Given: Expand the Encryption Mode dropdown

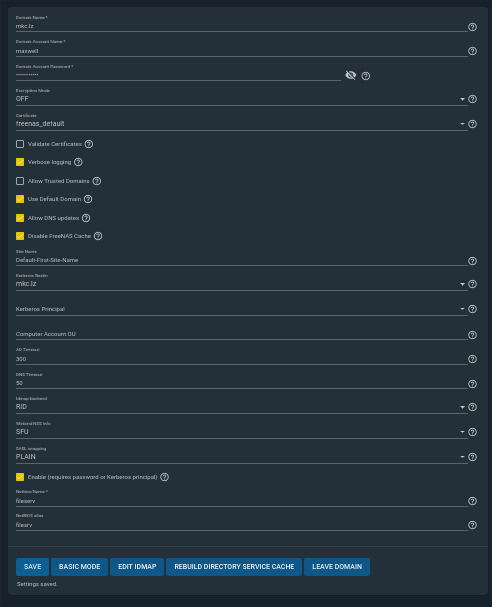Looking at the screenshot, I should click(241, 99).
